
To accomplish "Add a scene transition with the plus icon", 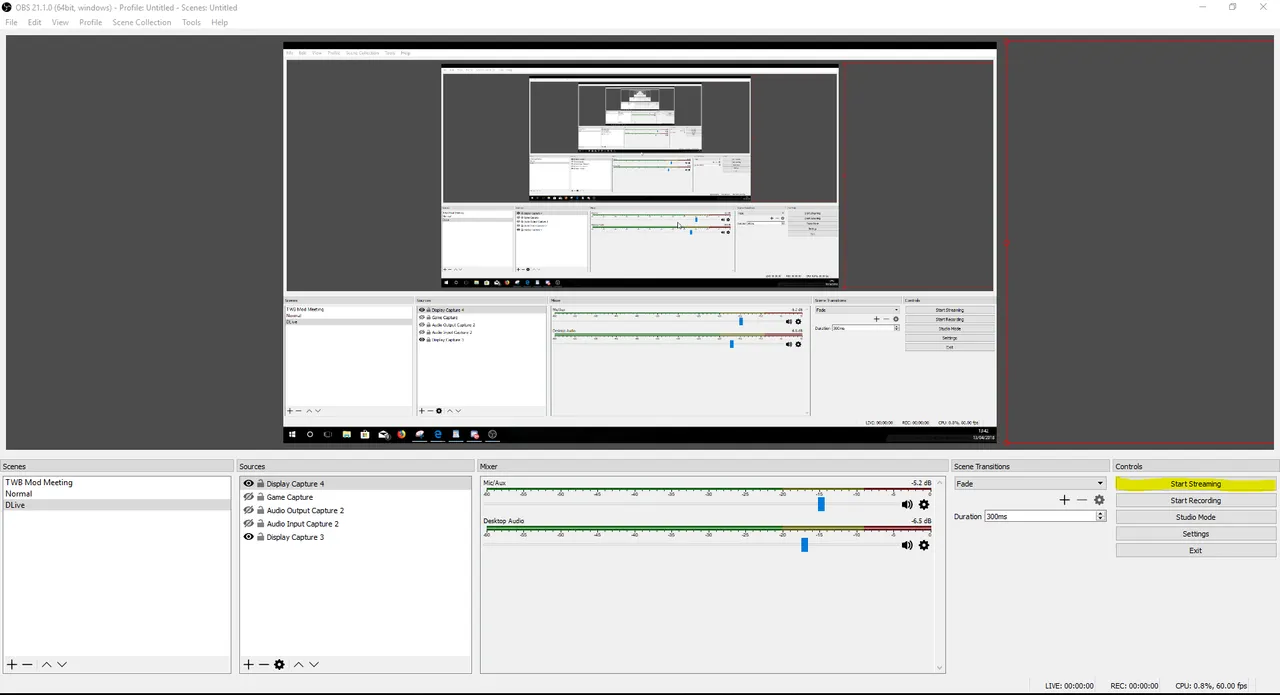I will (1064, 500).
